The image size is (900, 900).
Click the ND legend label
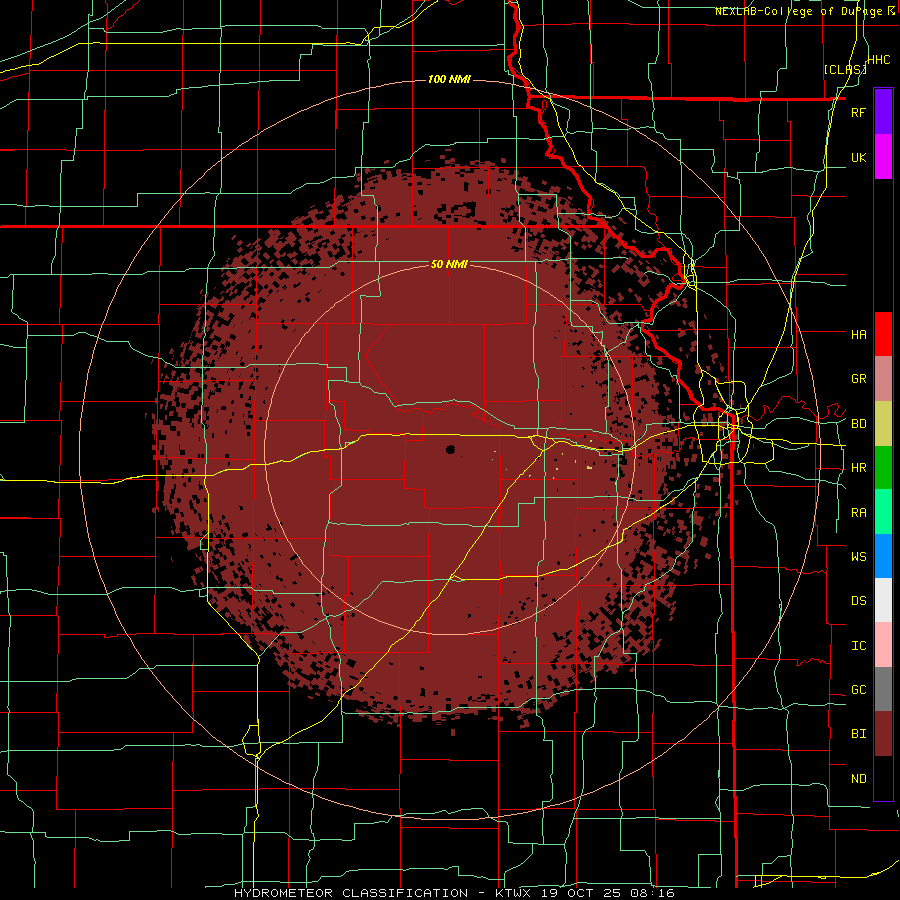coord(858,779)
